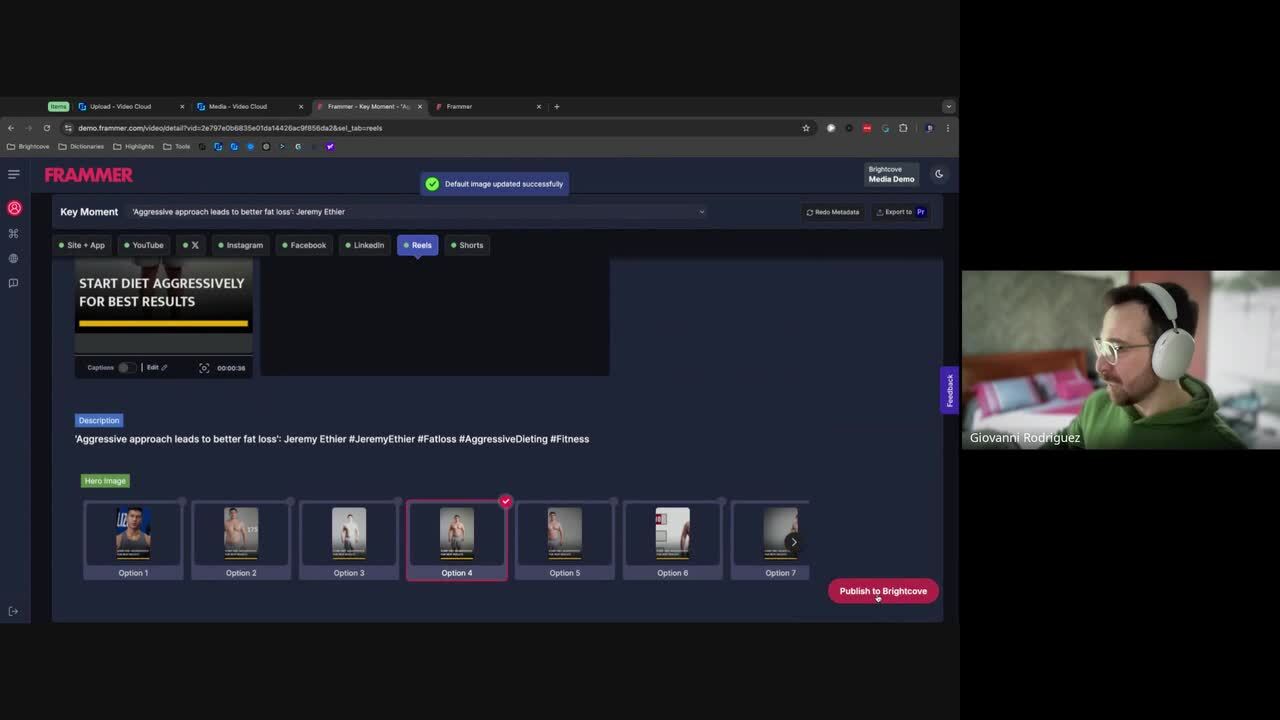
Task: Switch to the Site + App tab
Action: pyautogui.click(x=81, y=245)
